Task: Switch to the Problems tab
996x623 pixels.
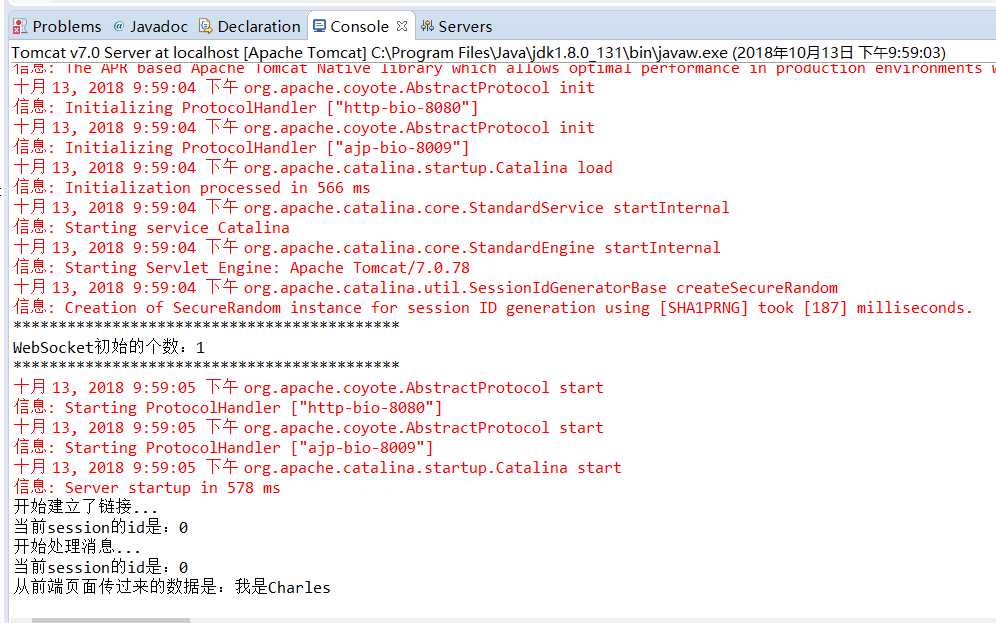Action: pyautogui.click(x=57, y=27)
